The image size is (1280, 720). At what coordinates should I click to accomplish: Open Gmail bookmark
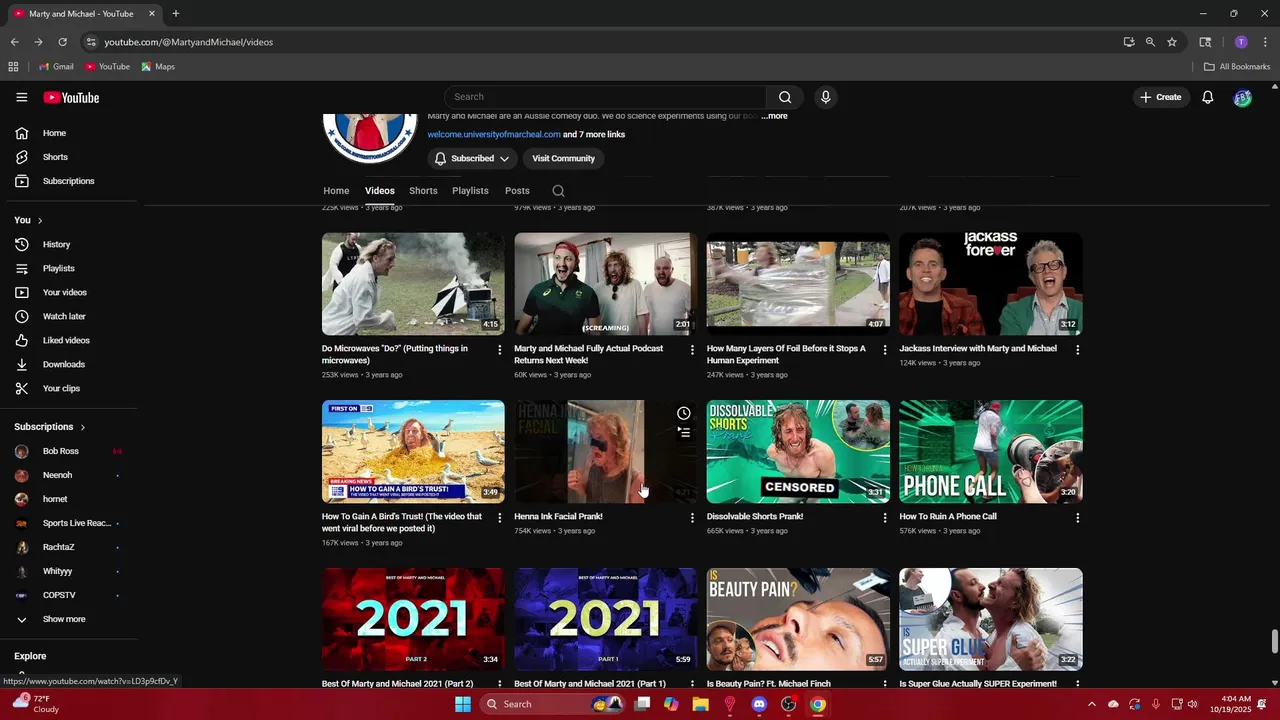coord(56,67)
